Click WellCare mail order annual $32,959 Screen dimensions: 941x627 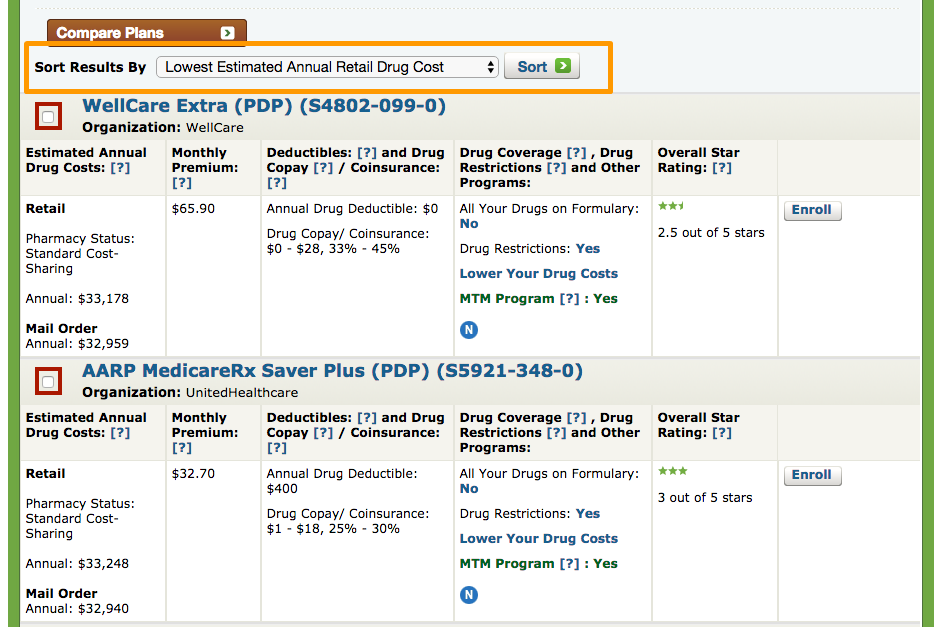point(103,344)
